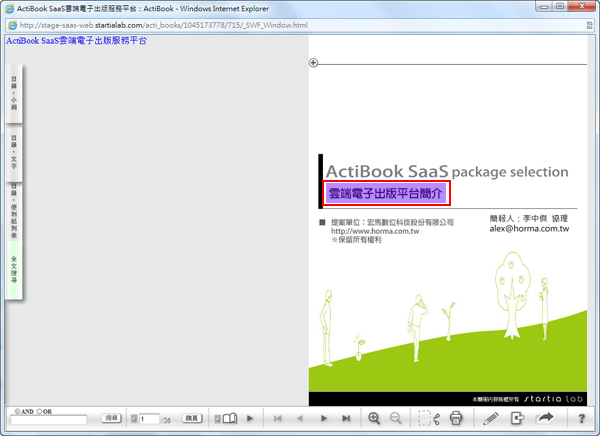Open the 目錄・便利貼列表 sticky list tab
The height and width of the screenshot is (436, 600).
[14, 211]
